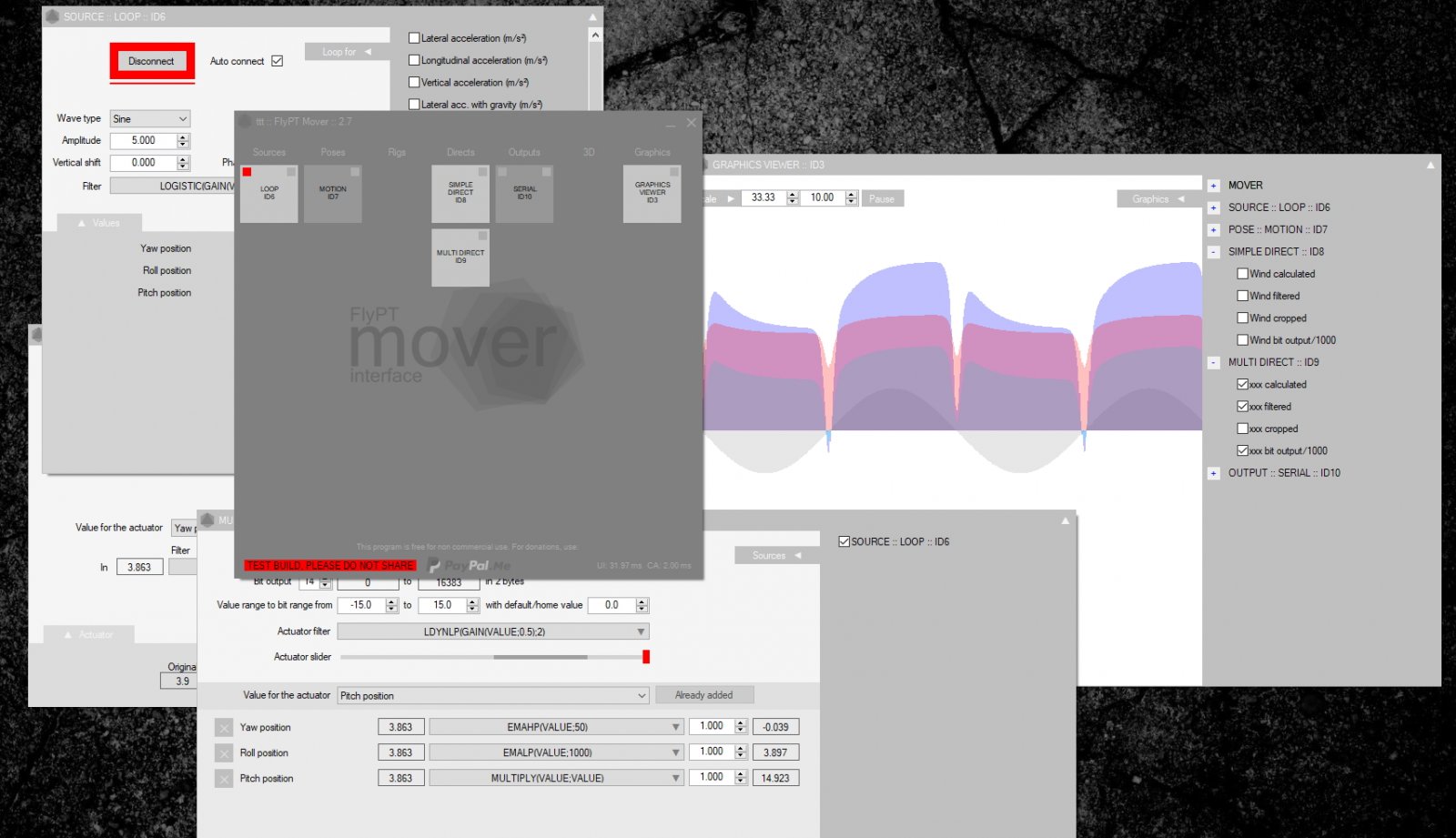
Task: Expand OUTPUT :: SERIAL :: ID10 tree node
Action: pyautogui.click(x=1213, y=473)
